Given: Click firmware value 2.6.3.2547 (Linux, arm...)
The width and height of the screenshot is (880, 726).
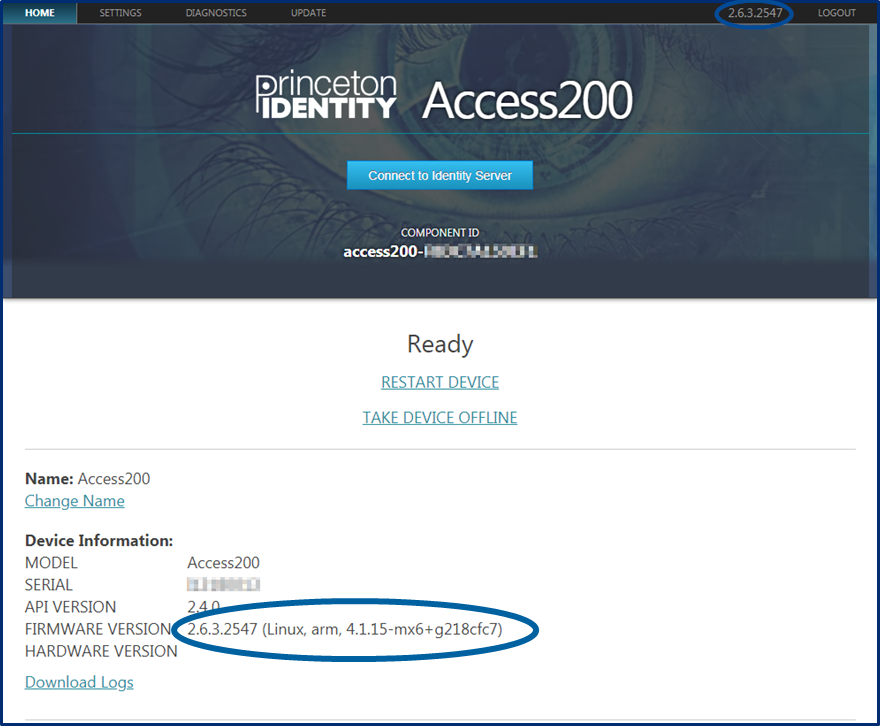Looking at the screenshot, I should pos(345,629).
